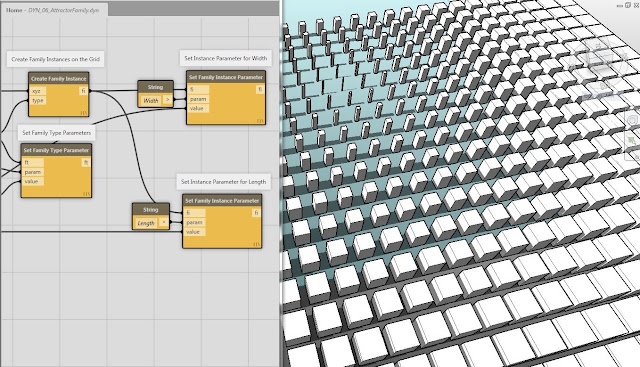Click the Width text field in the String node
This screenshot has width=640, height=367.
pyautogui.click(x=151, y=100)
